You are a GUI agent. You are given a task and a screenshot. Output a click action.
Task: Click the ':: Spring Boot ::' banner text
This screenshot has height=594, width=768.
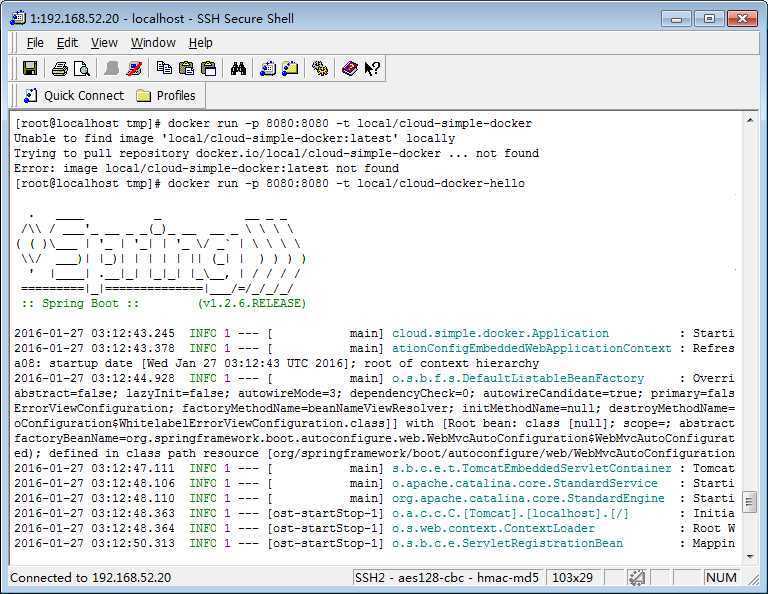(x=80, y=304)
